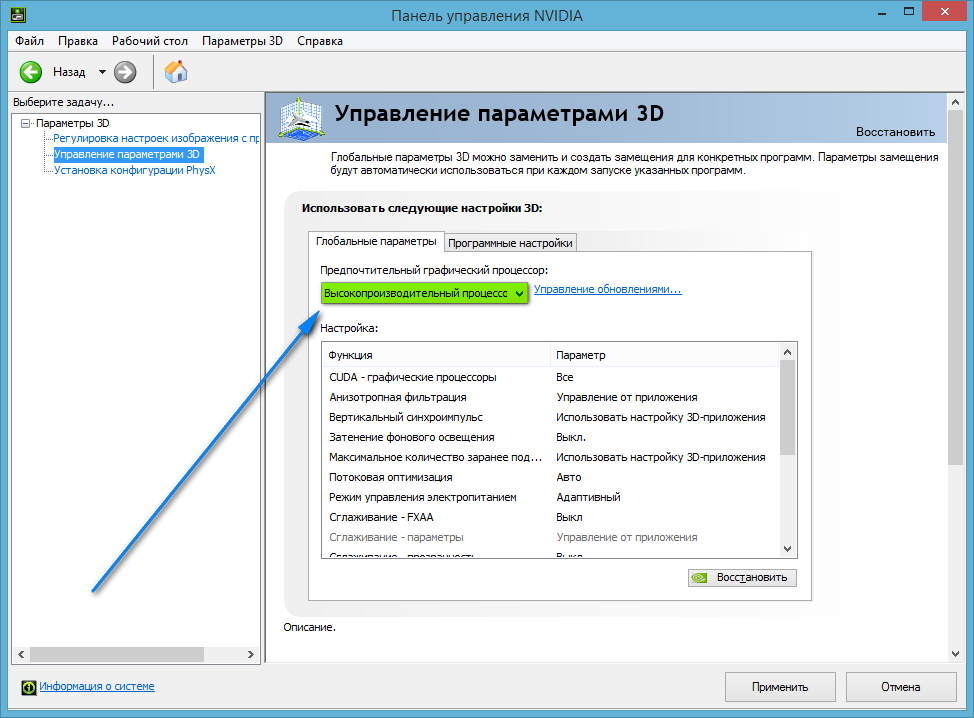Select the Анизотропная фильтрация row
The width and height of the screenshot is (974, 718).
(550, 397)
